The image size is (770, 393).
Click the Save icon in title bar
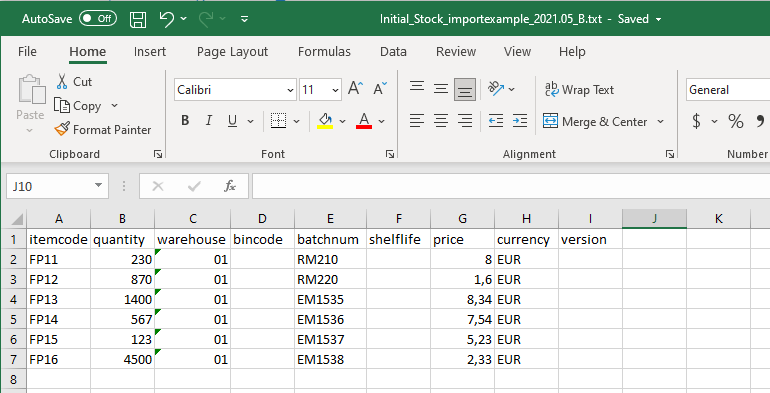click(138, 19)
